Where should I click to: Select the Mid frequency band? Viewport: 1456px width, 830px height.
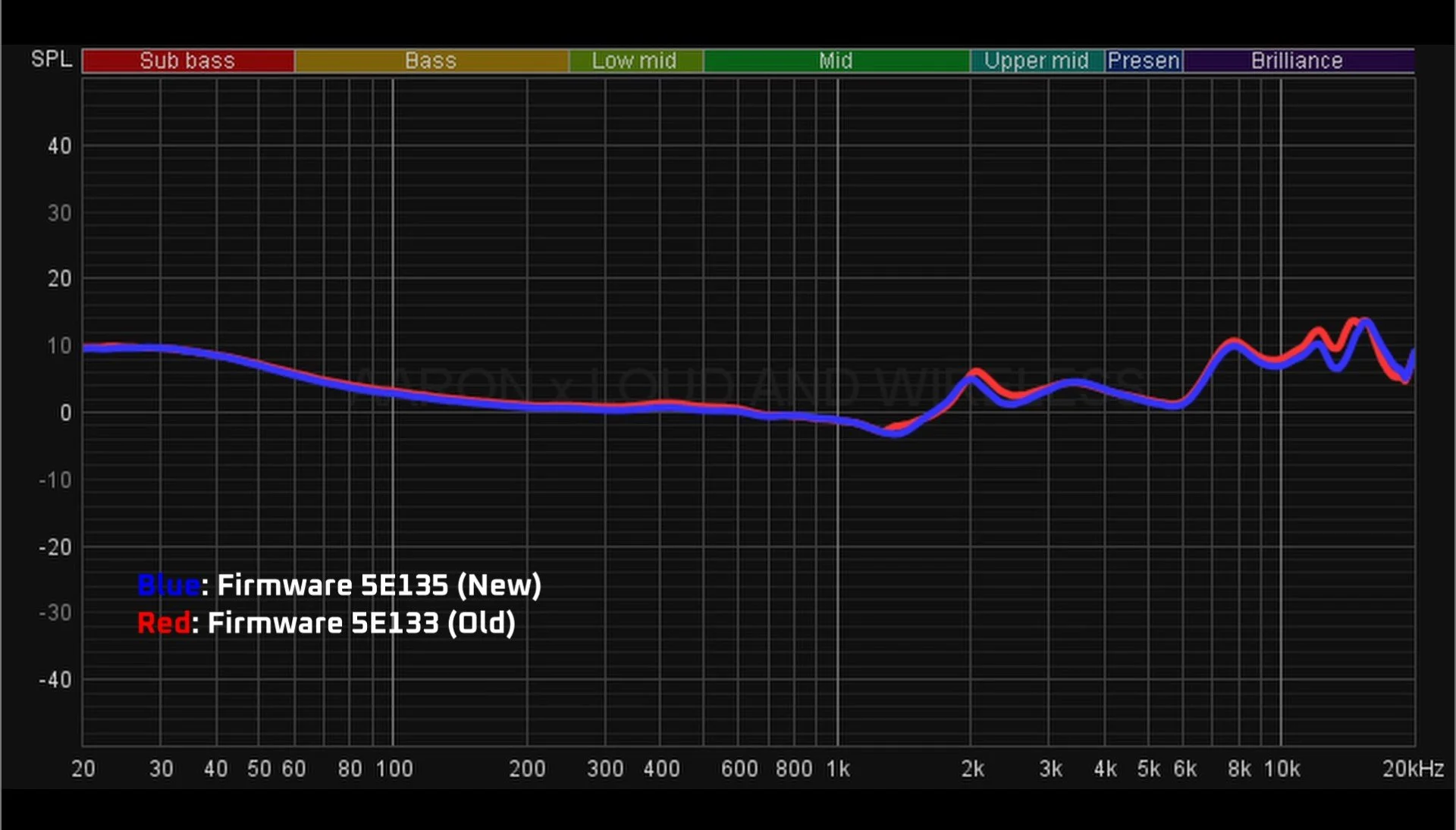836,61
